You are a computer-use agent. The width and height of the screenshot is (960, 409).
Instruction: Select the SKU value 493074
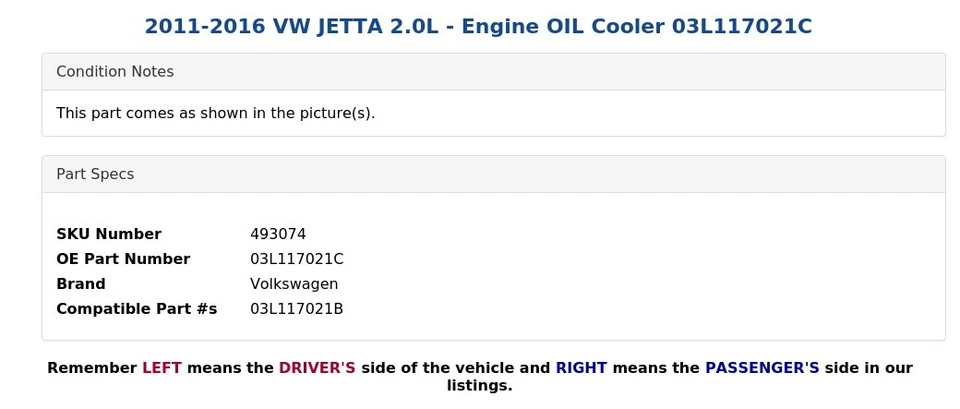pos(278,234)
